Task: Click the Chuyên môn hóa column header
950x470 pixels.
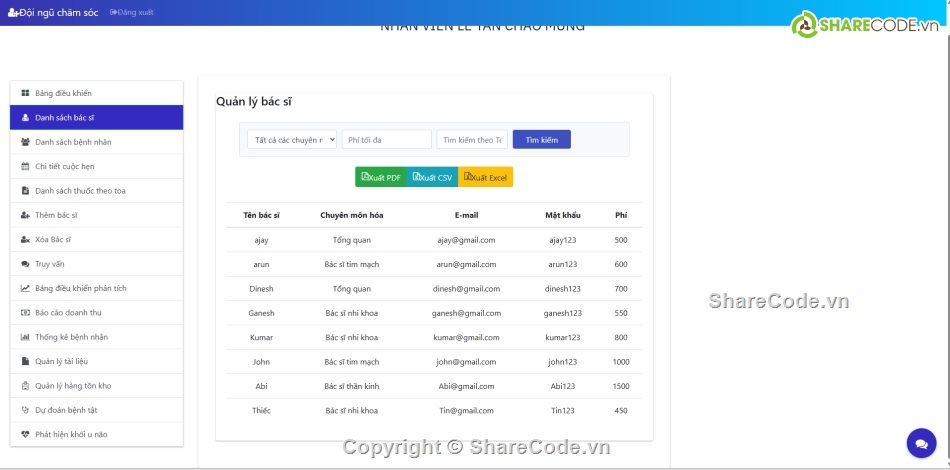Action: pyautogui.click(x=351, y=215)
